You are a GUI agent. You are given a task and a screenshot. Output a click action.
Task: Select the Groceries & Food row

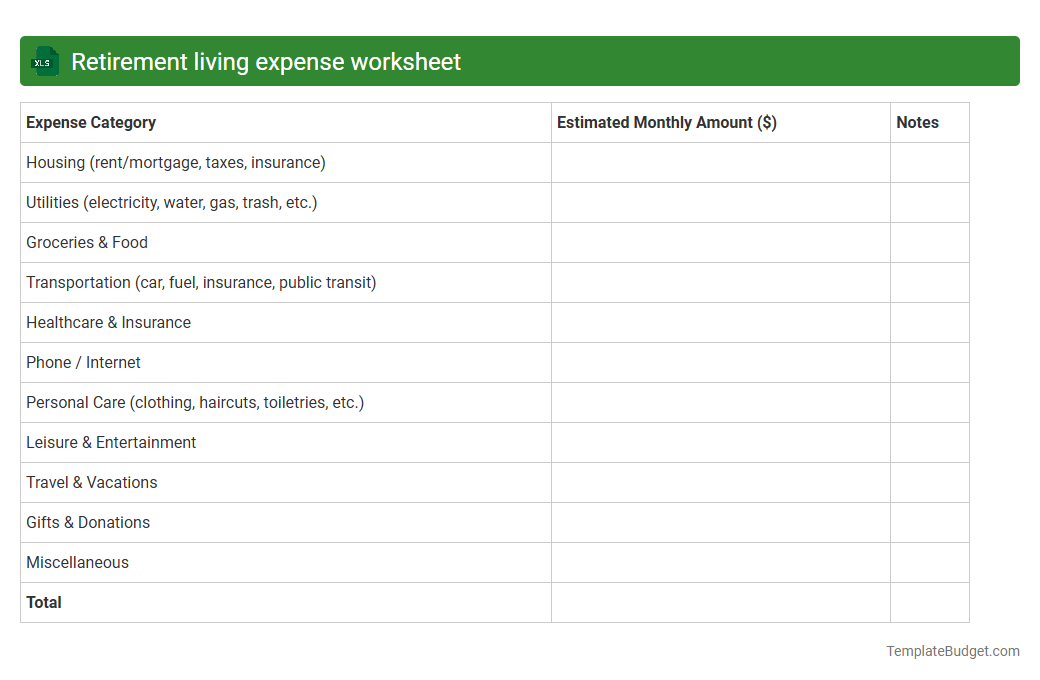[x=86, y=242]
